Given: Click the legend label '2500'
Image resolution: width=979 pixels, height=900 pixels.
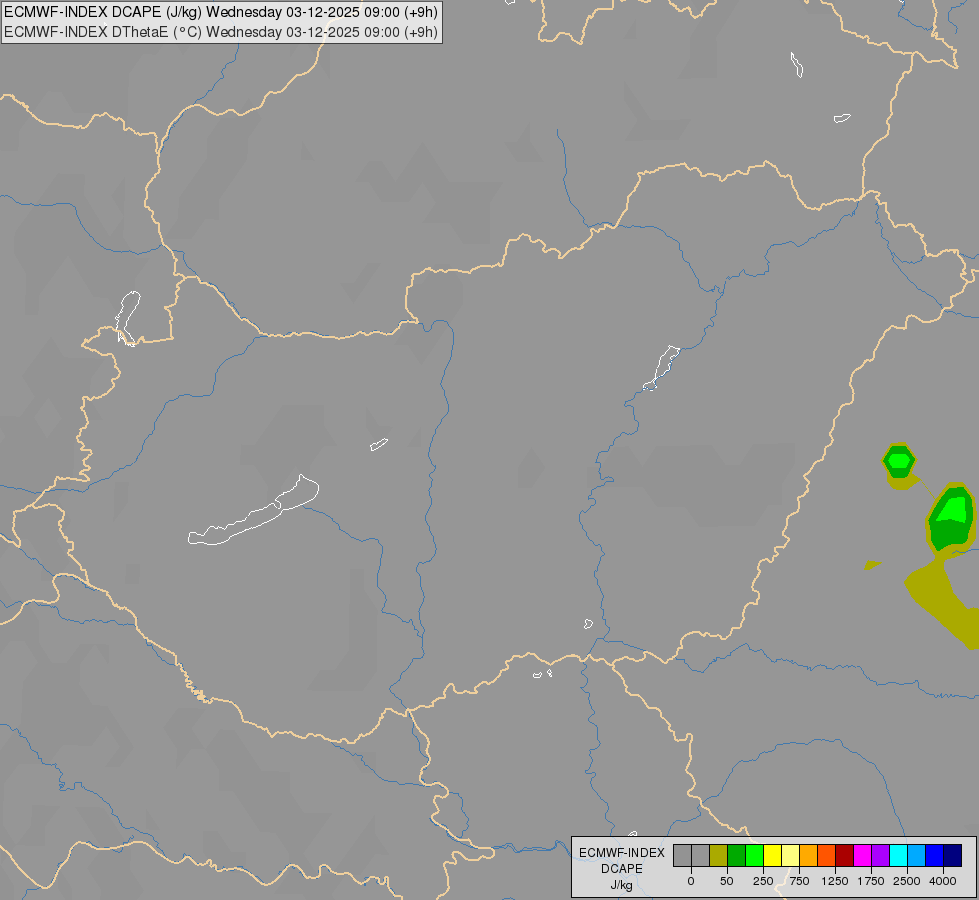Looking at the screenshot, I should pos(907,881).
